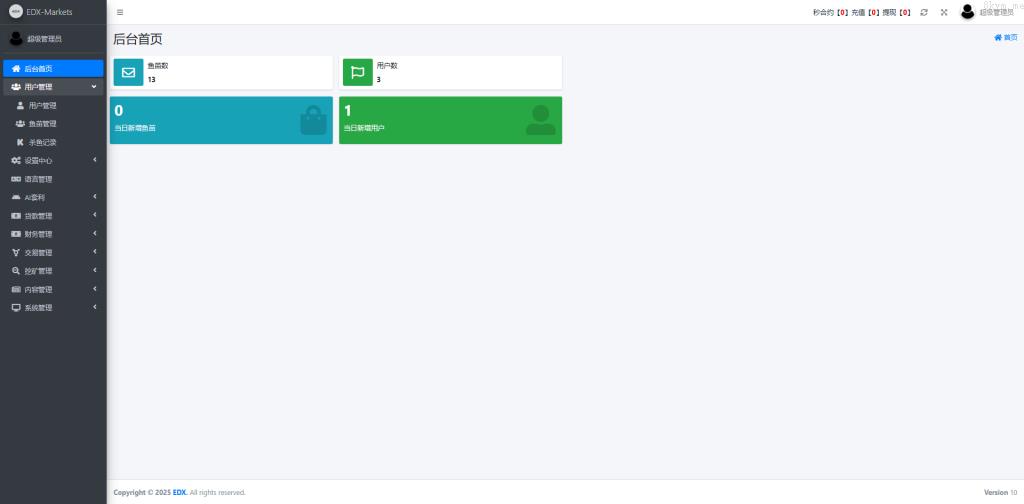Go to 杀鱼记录 submenu item
Image resolution: width=1024 pixels, height=504 pixels.
pyautogui.click(x=42, y=142)
